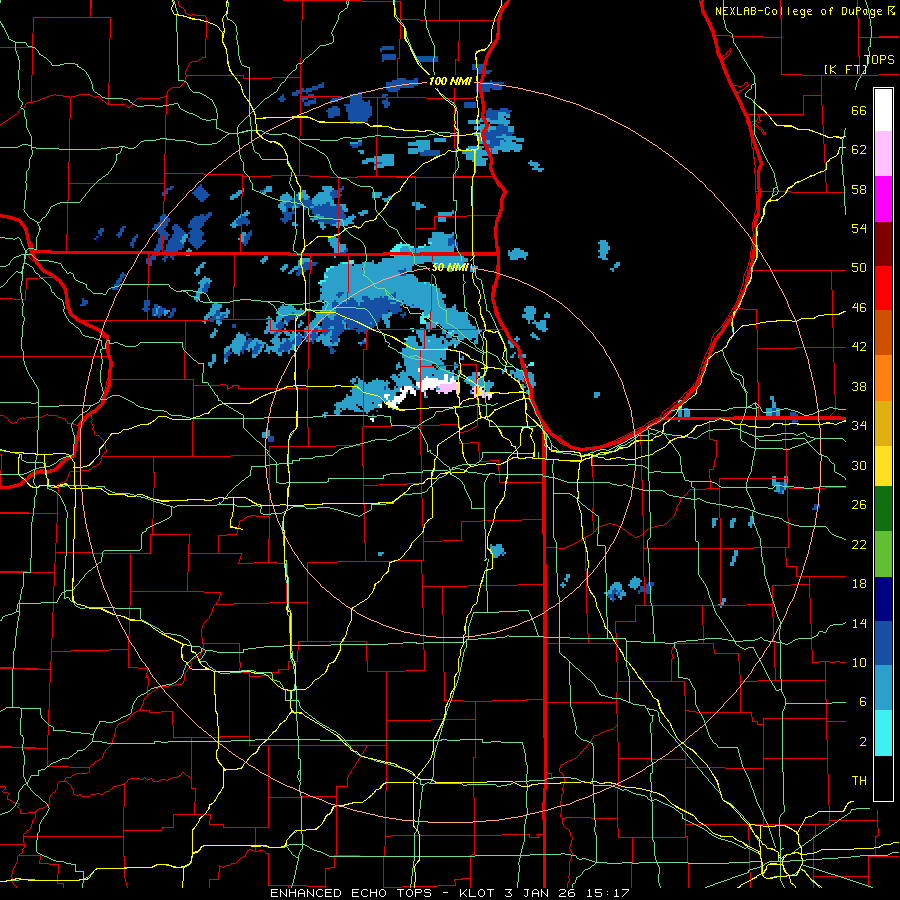Click the 22 legend value
The image size is (900, 900).
click(859, 544)
